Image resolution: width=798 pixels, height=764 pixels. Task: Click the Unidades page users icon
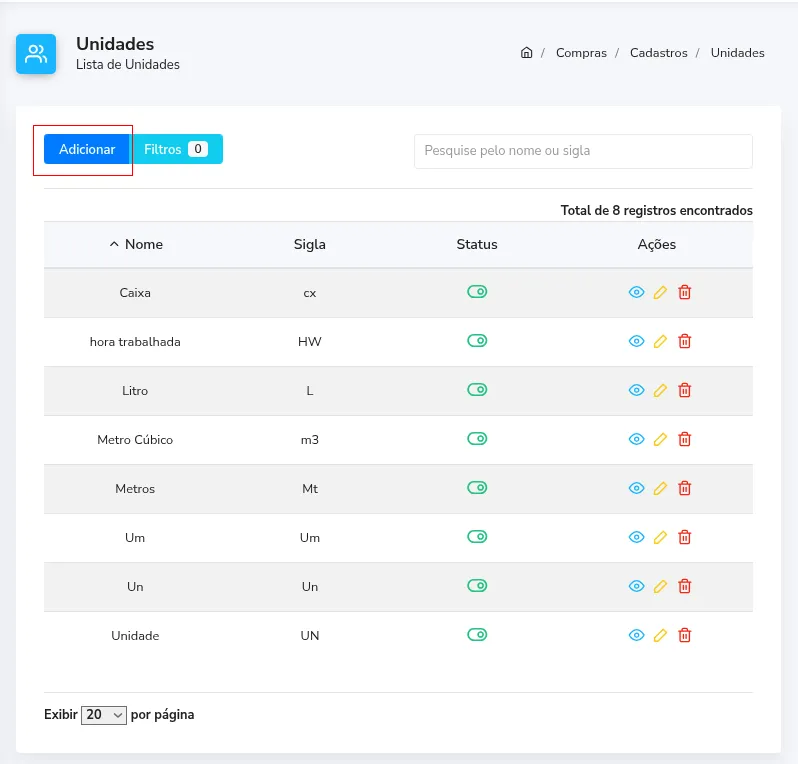click(x=36, y=54)
